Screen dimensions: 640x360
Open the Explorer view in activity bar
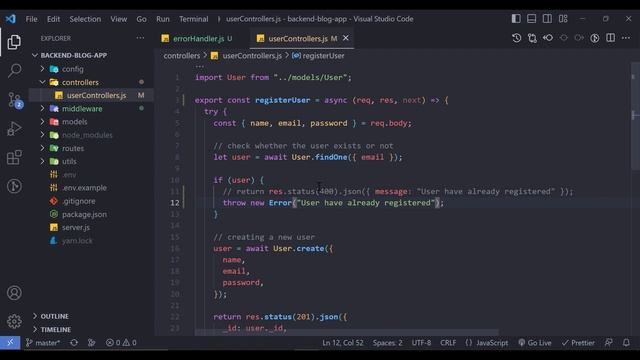coord(14,42)
